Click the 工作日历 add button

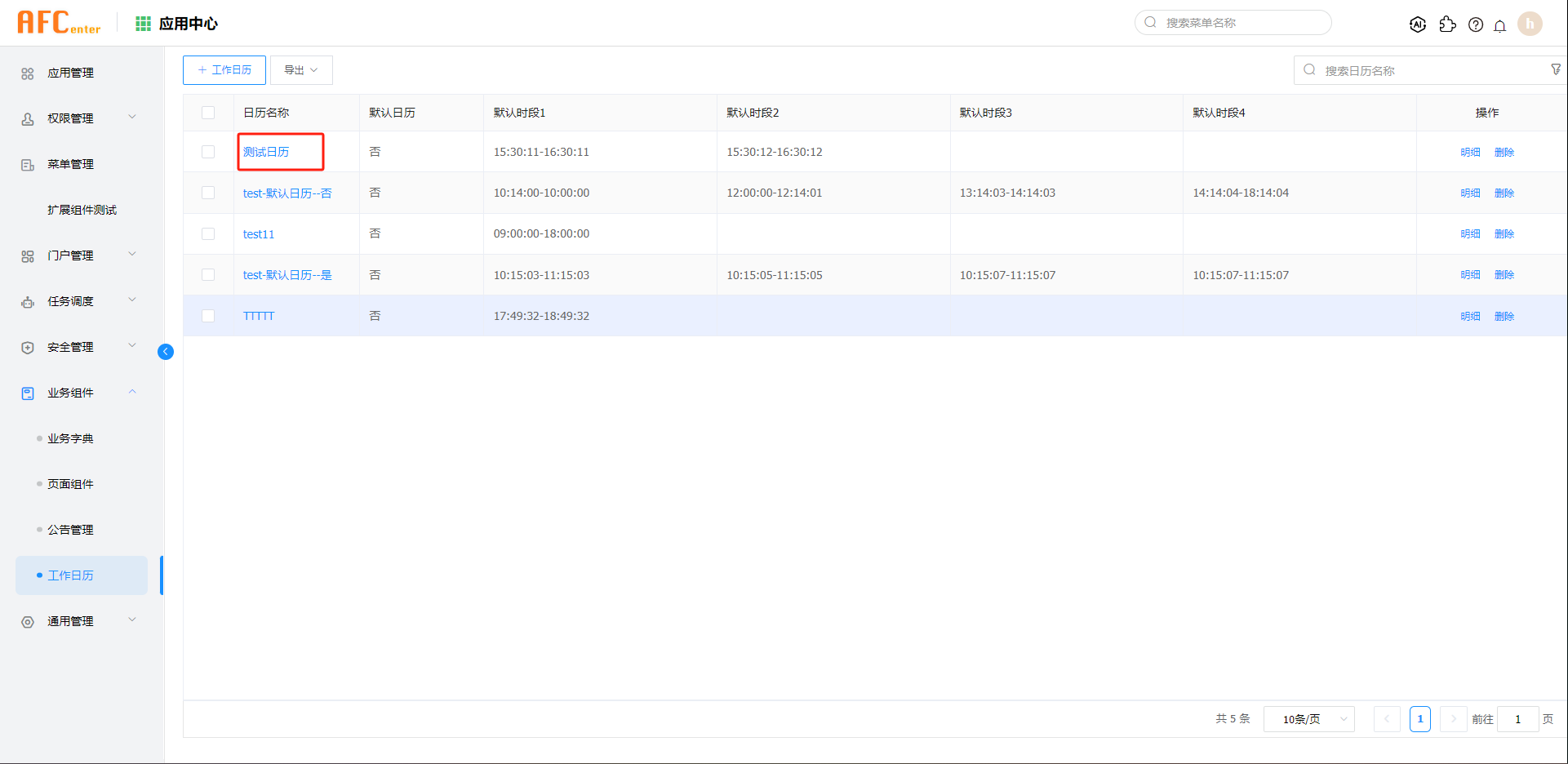(224, 70)
